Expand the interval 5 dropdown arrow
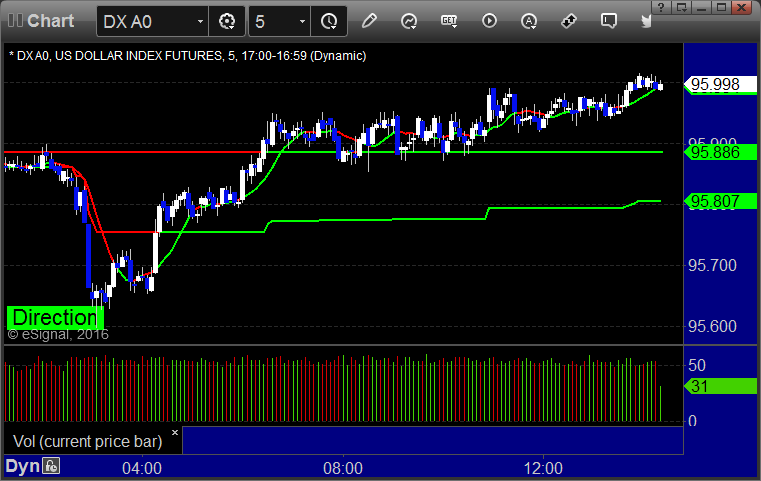761x481 pixels. (302, 21)
